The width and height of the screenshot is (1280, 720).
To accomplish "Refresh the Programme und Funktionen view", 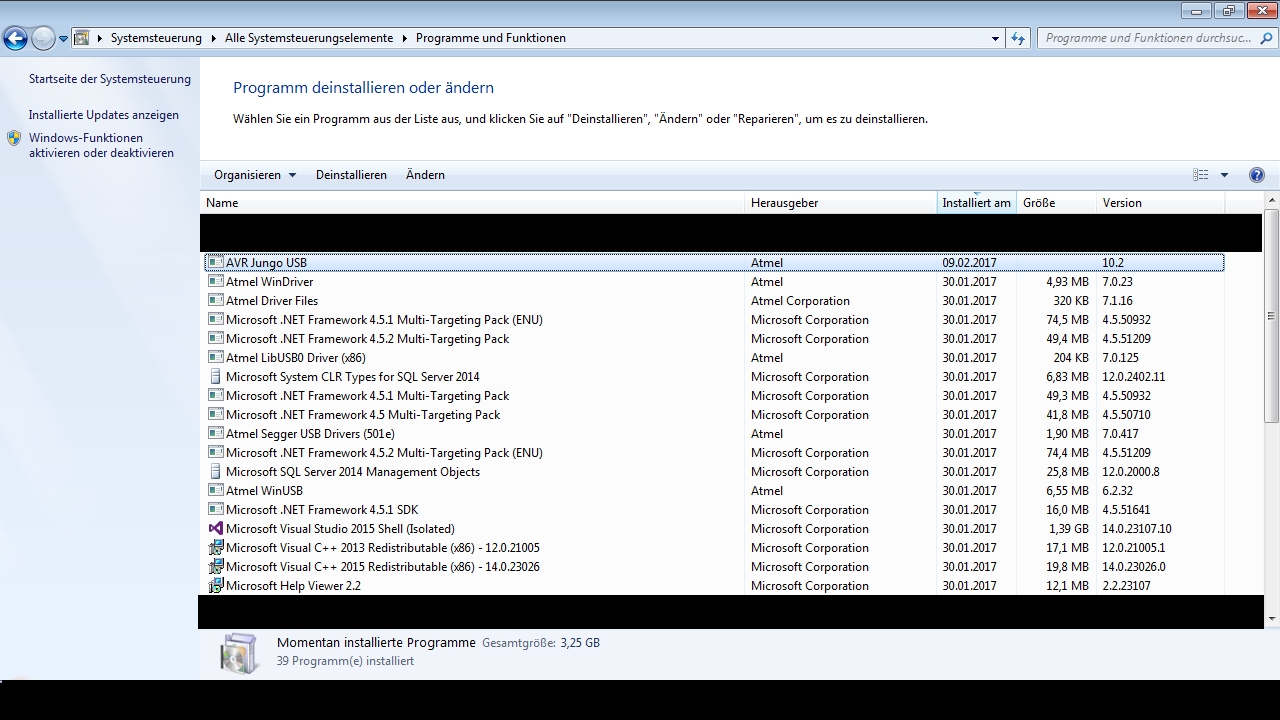I will coord(1018,38).
